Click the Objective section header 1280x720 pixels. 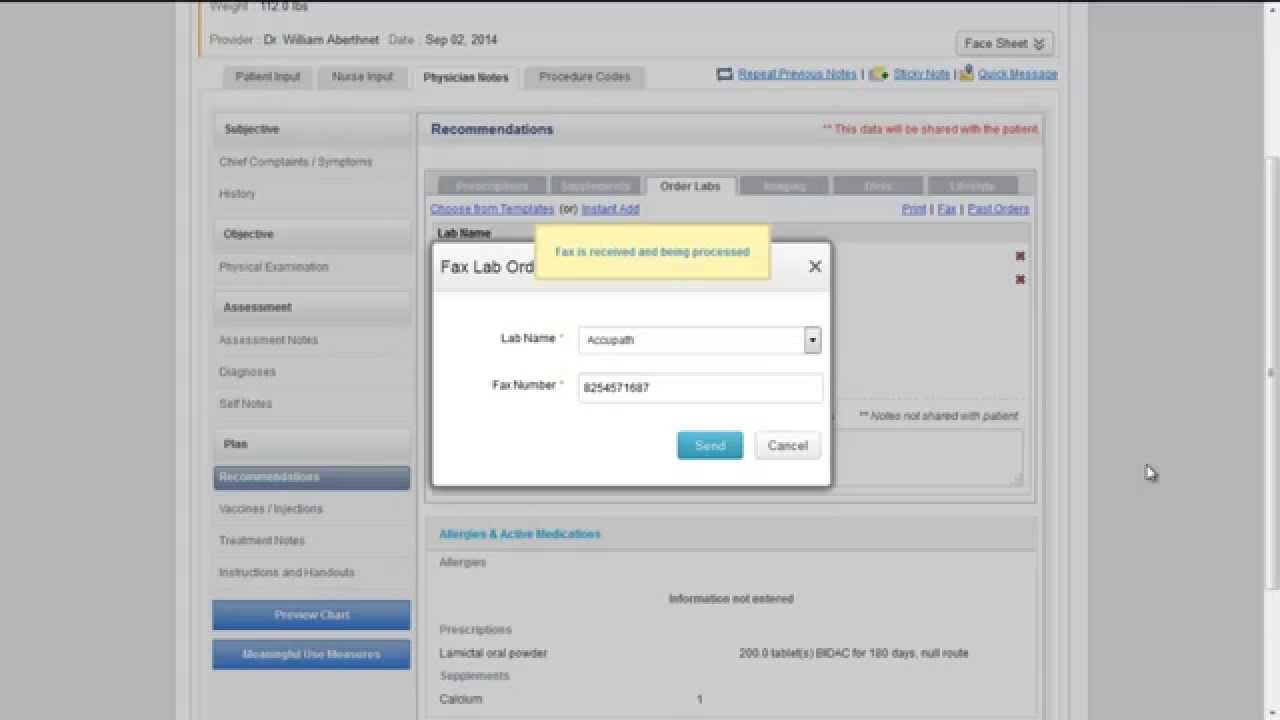[x=312, y=234]
